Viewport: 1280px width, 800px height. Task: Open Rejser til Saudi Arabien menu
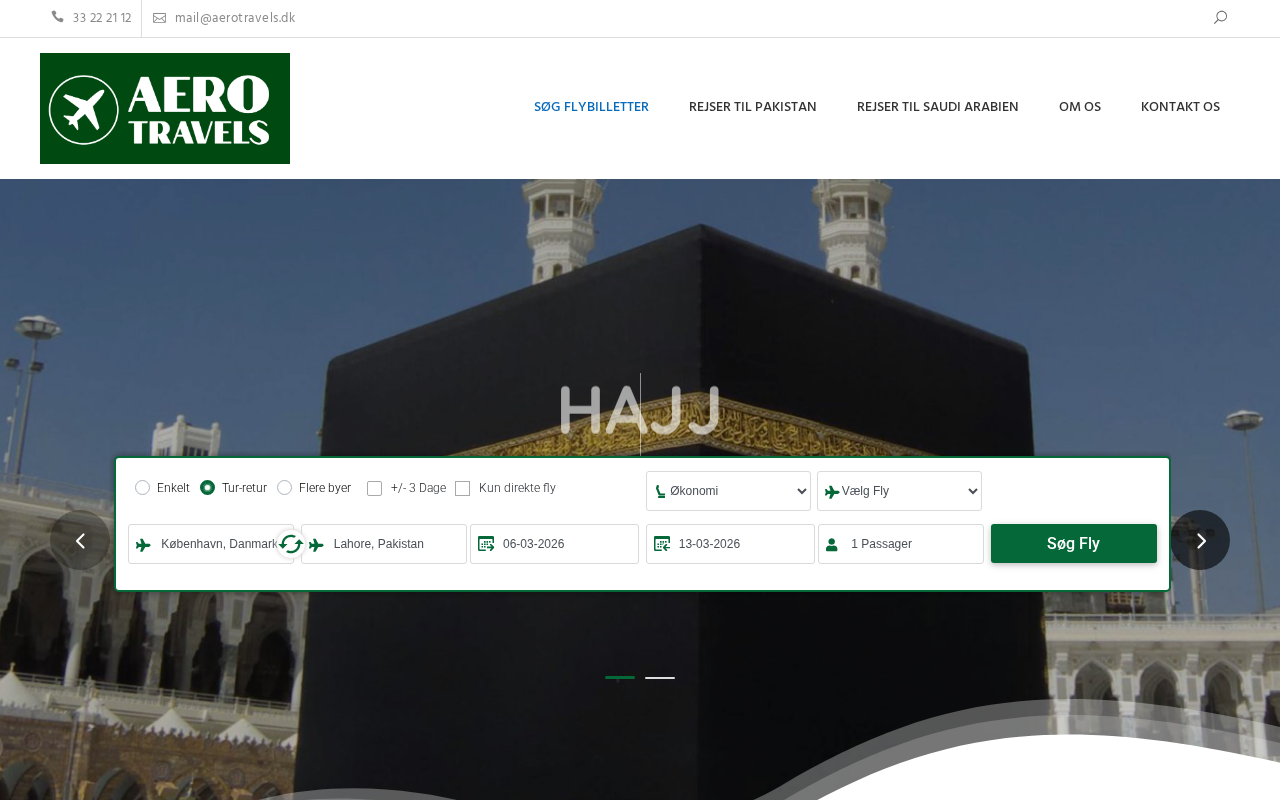[938, 107]
